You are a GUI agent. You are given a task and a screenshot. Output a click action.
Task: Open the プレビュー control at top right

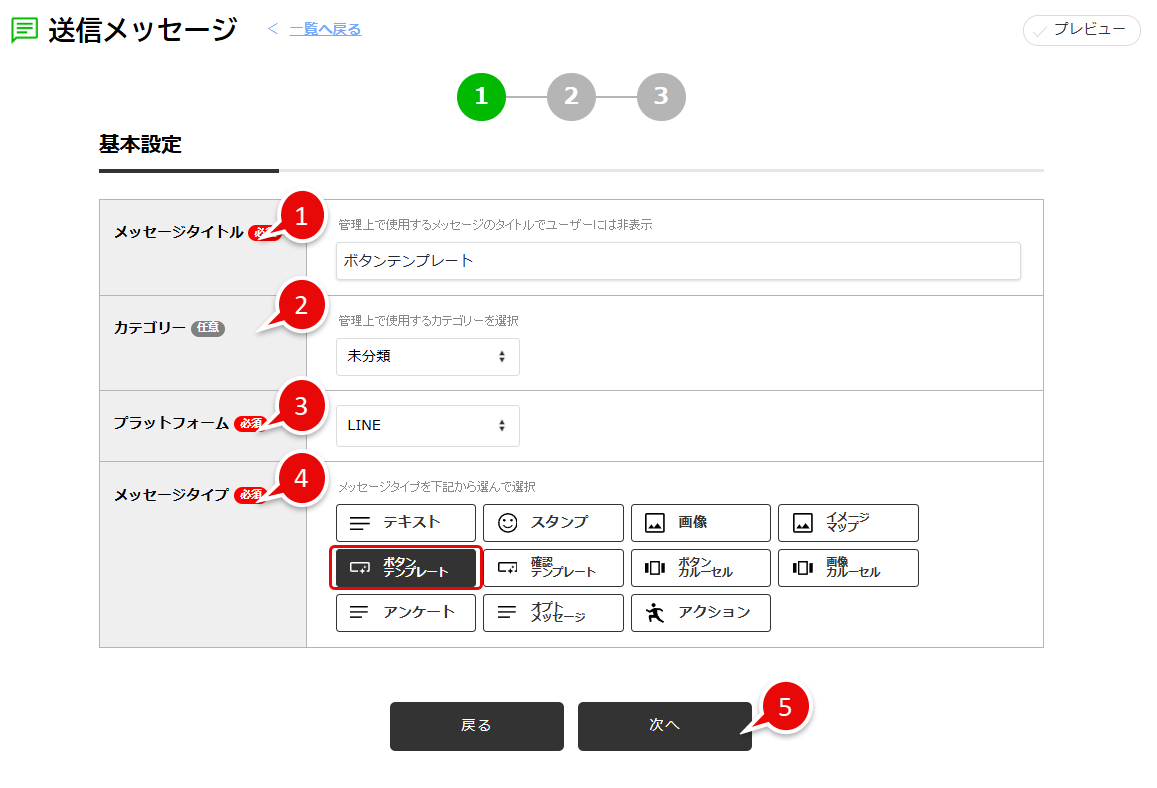click(x=1081, y=30)
